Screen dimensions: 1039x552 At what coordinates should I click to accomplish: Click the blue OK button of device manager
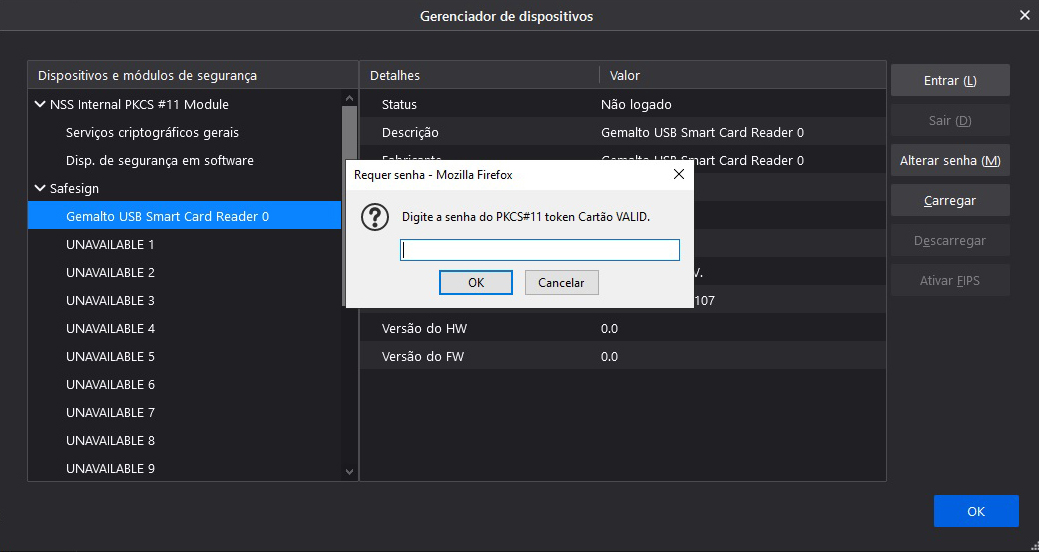point(975,511)
